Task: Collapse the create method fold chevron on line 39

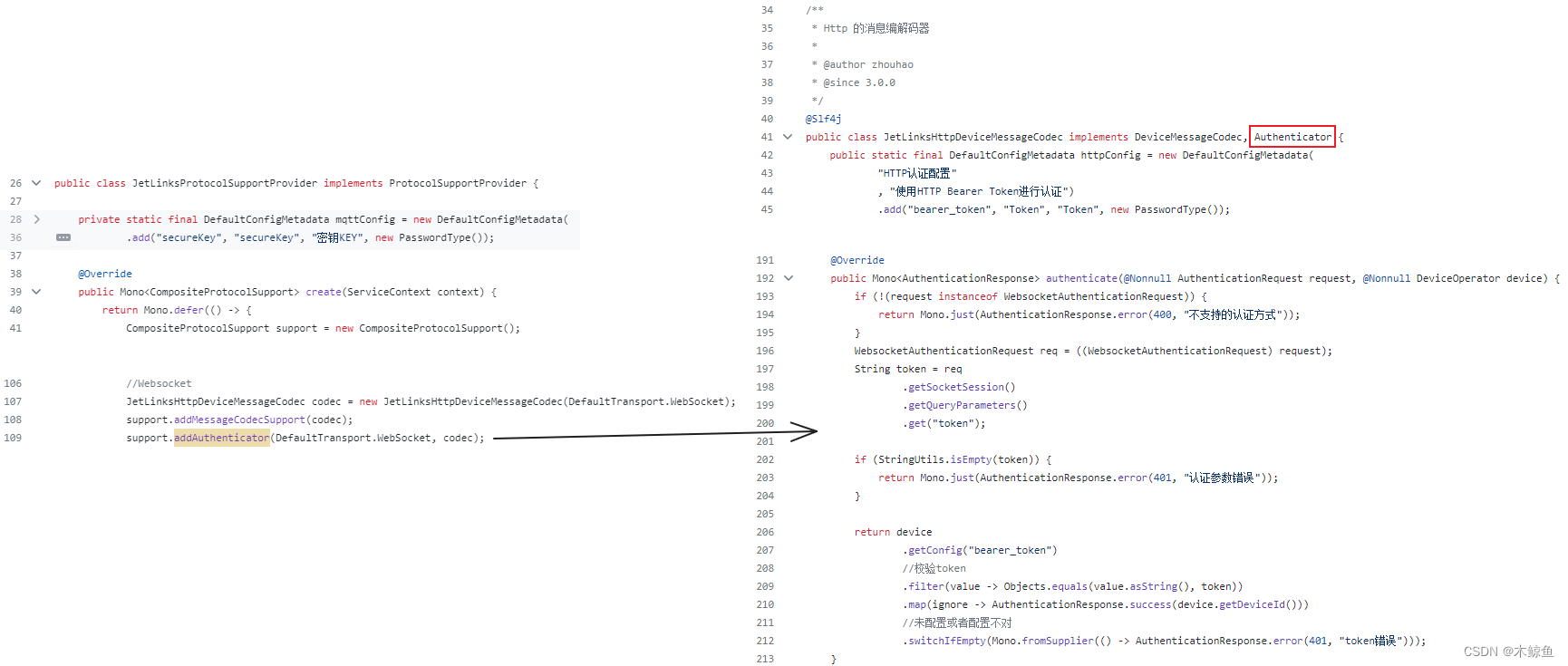Action: (36, 292)
